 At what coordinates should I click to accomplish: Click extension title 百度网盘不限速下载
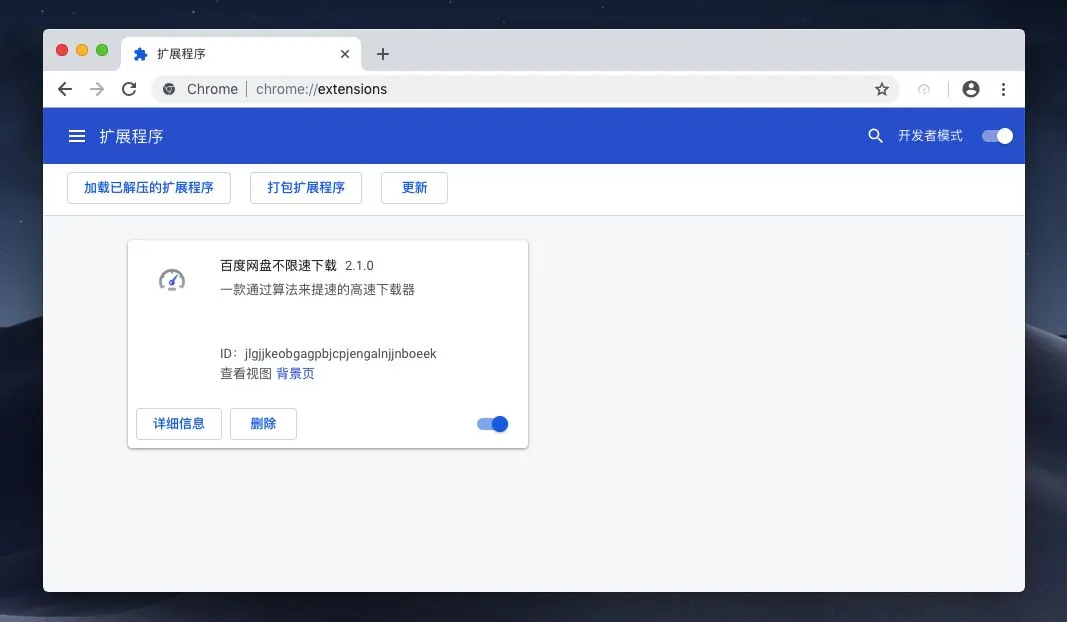coord(278,265)
